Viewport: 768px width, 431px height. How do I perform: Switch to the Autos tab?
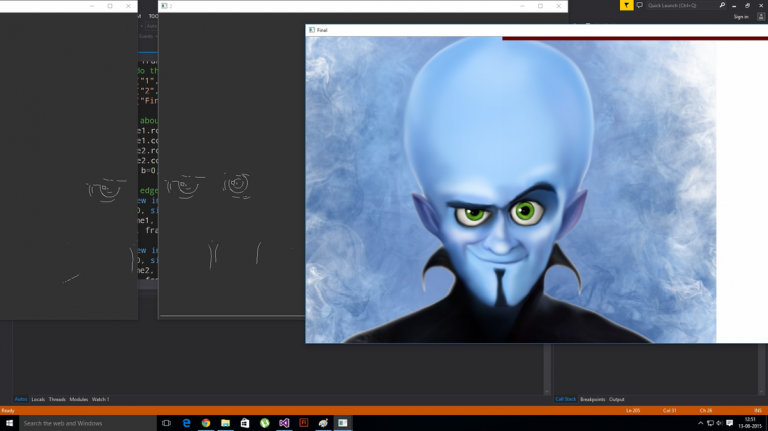click(21, 399)
